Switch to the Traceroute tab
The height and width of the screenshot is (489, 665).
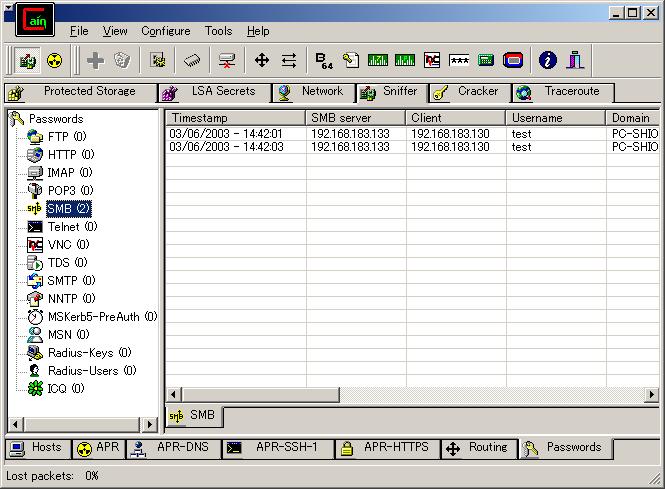coord(563,92)
